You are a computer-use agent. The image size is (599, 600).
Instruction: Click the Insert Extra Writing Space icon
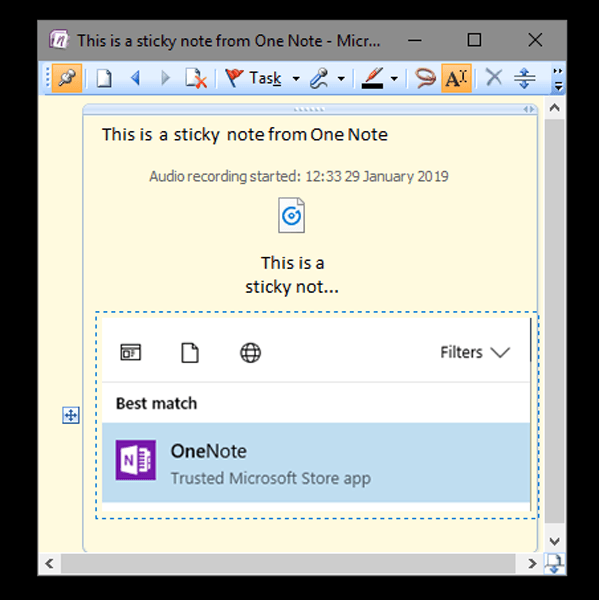pos(524,78)
